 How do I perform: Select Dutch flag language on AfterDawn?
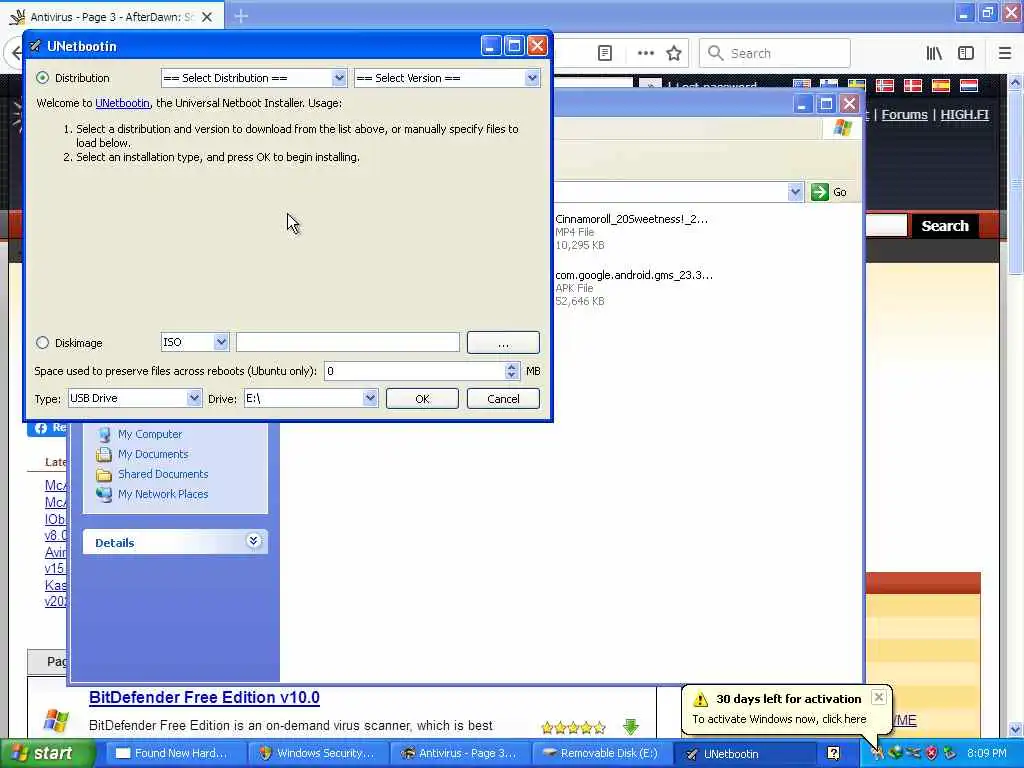(968, 85)
